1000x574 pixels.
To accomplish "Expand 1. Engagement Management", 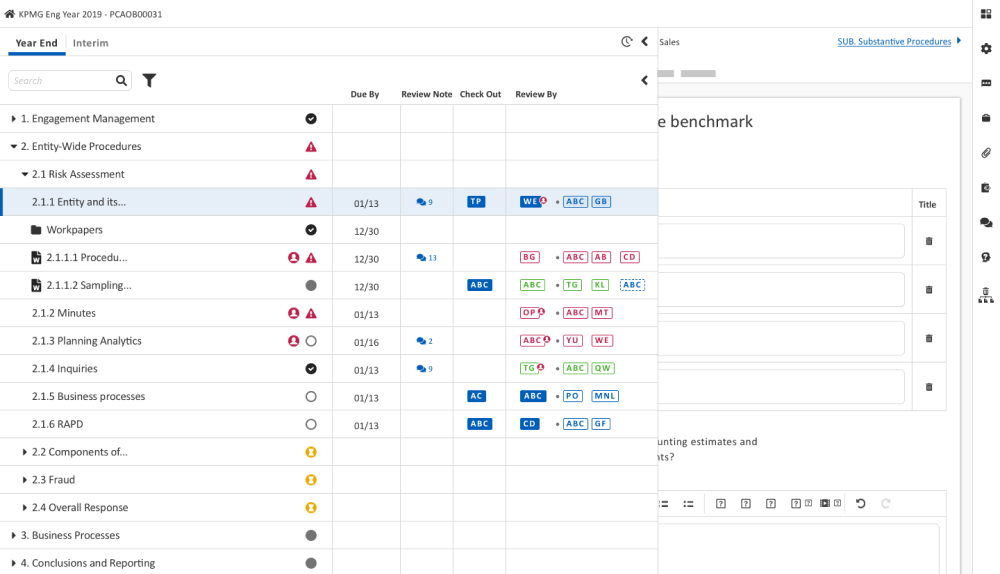I will coord(14,119).
